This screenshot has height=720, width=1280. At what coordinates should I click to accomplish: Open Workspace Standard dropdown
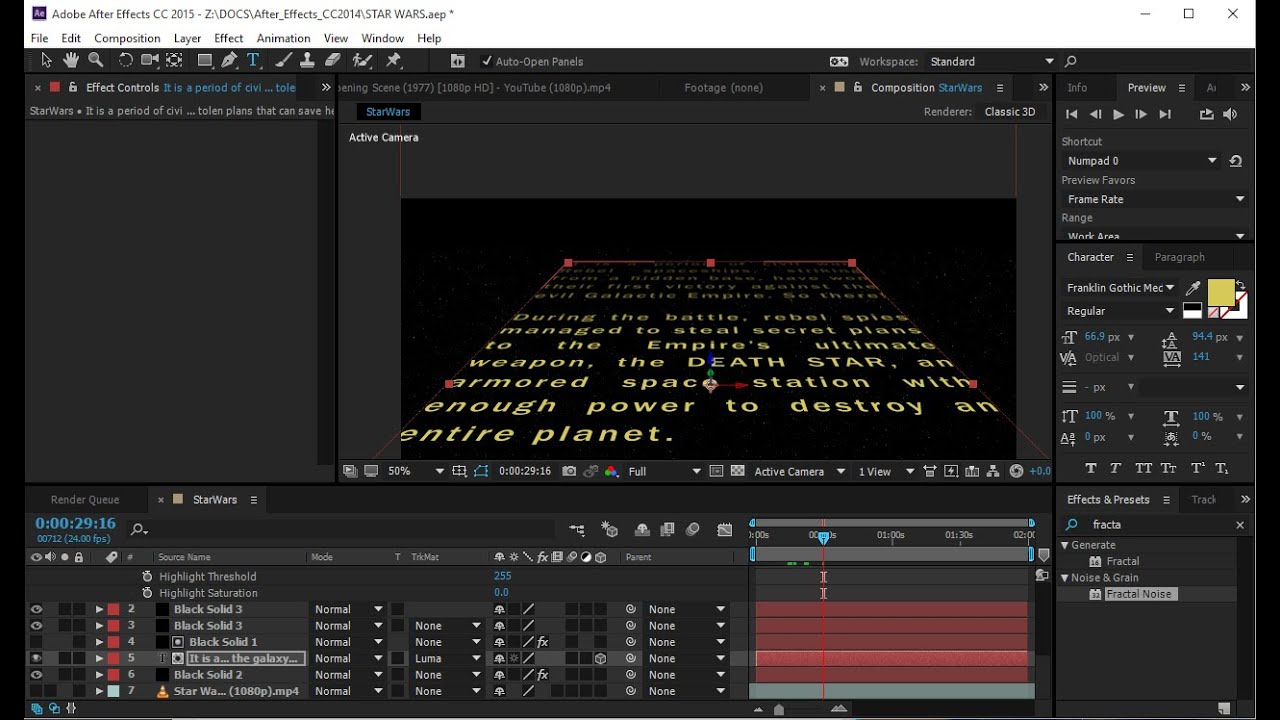coord(991,61)
